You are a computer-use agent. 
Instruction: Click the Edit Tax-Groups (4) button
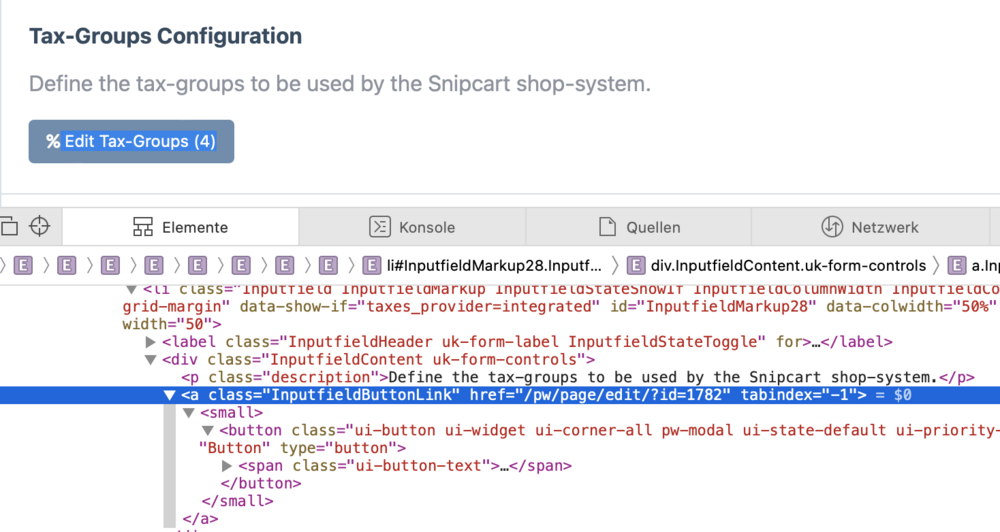(x=131, y=141)
